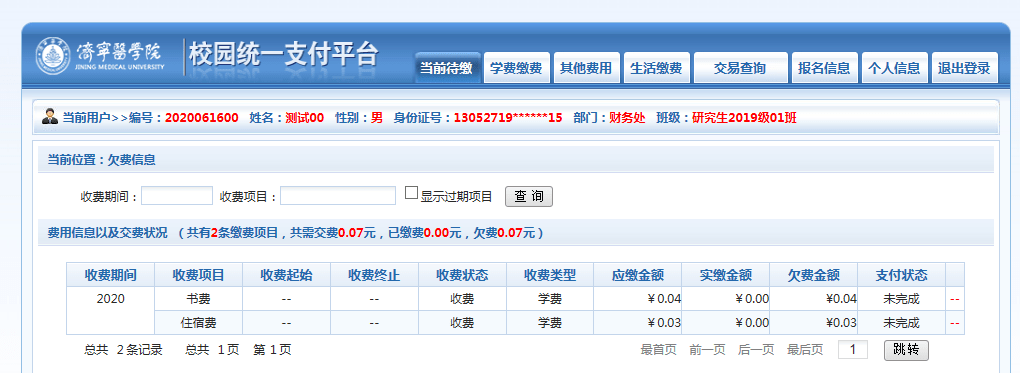Click the 应缴金额 column header
Image resolution: width=1020 pixels, height=373 pixels.
click(638, 275)
